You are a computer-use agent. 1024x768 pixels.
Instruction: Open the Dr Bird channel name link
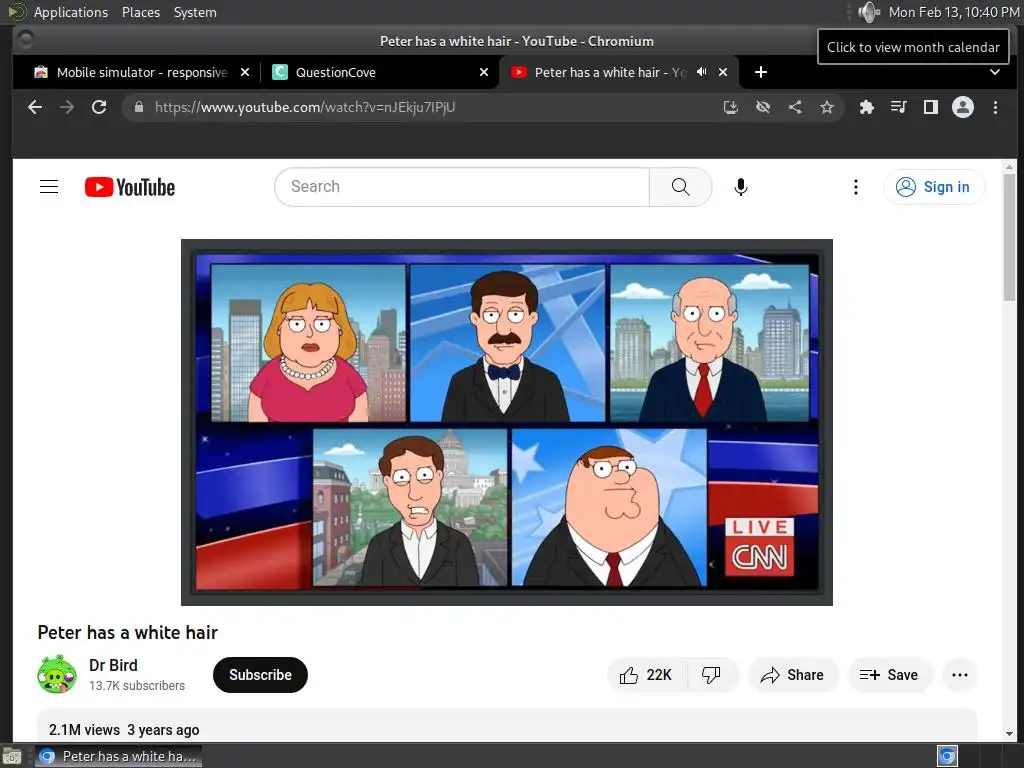[113, 665]
